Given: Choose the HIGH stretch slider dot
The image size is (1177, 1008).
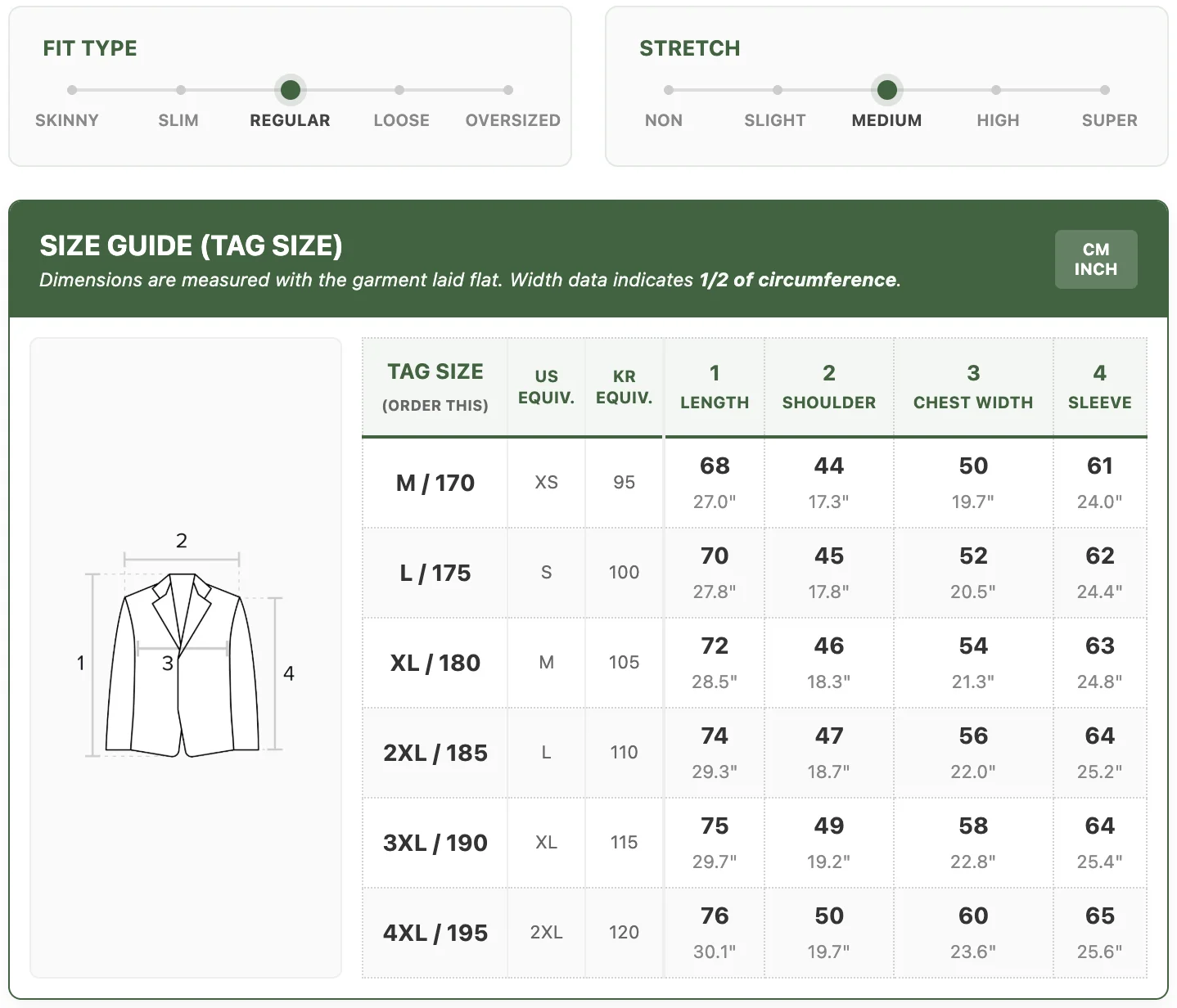Looking at the screenshot, I should (996, 90).
